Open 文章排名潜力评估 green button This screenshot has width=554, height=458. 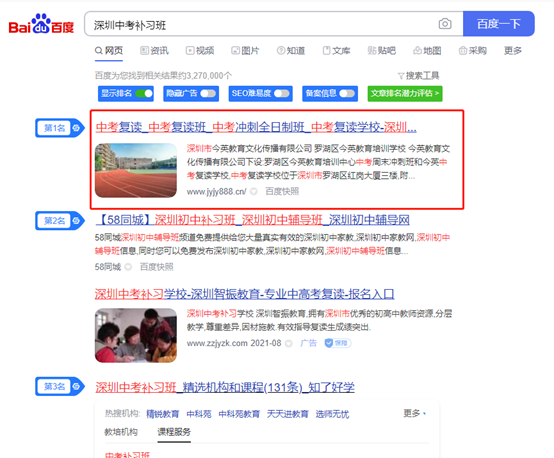(405, 93)
